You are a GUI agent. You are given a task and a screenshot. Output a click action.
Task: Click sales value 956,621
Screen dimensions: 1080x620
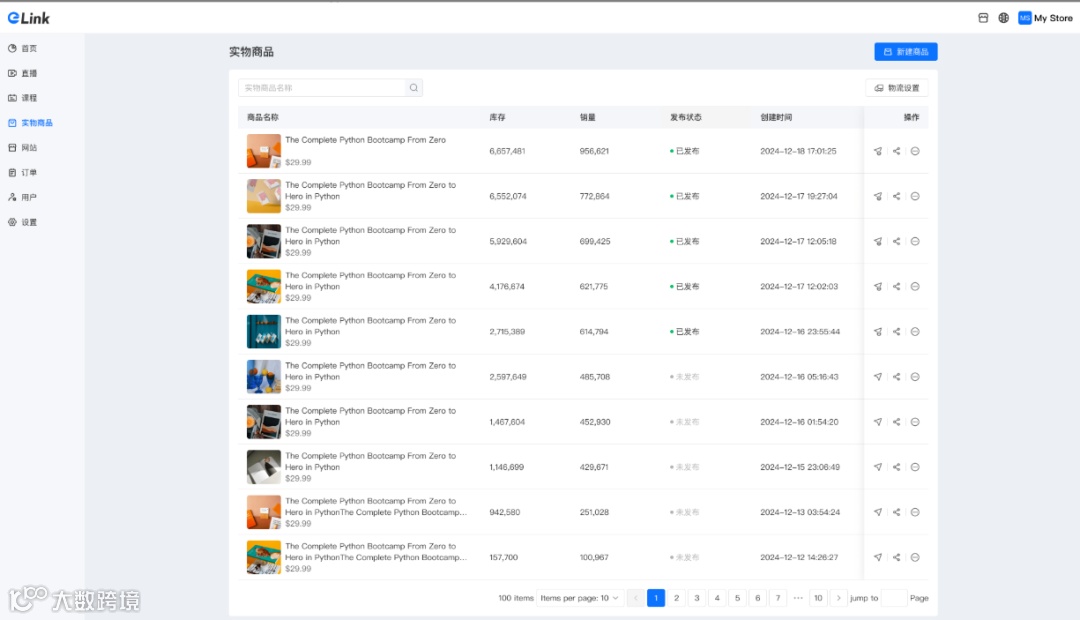pyautogui.click(x=594, y=151)
